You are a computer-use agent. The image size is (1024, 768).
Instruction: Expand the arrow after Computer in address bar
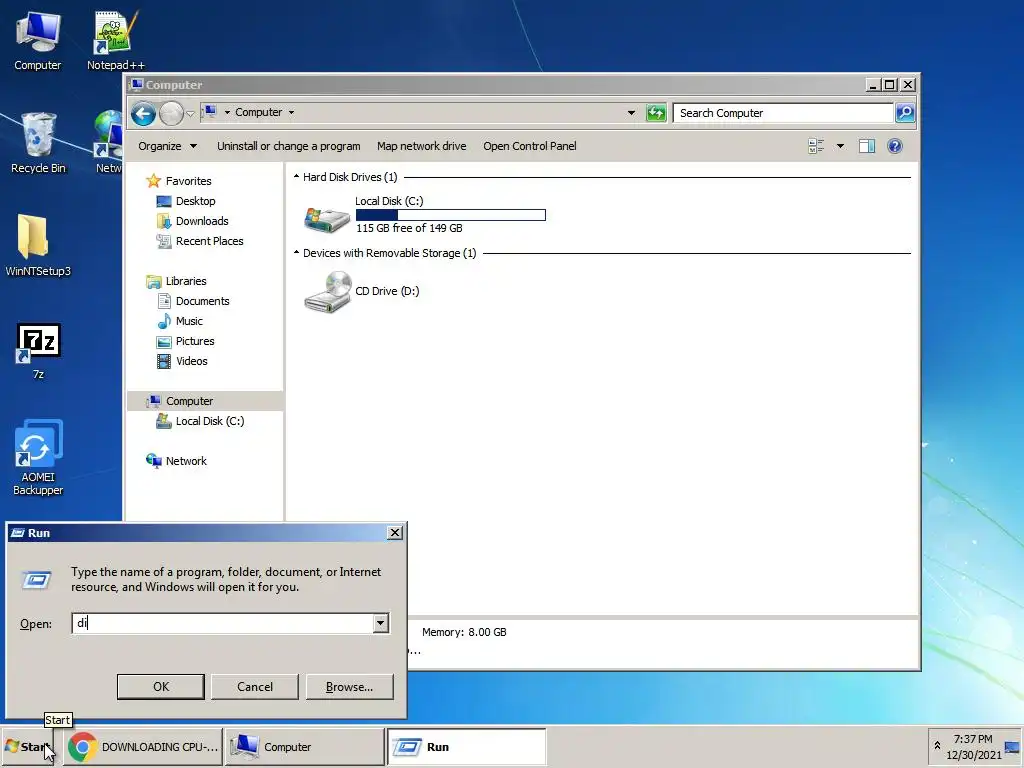pyautogui.click(x=291, y=113)
